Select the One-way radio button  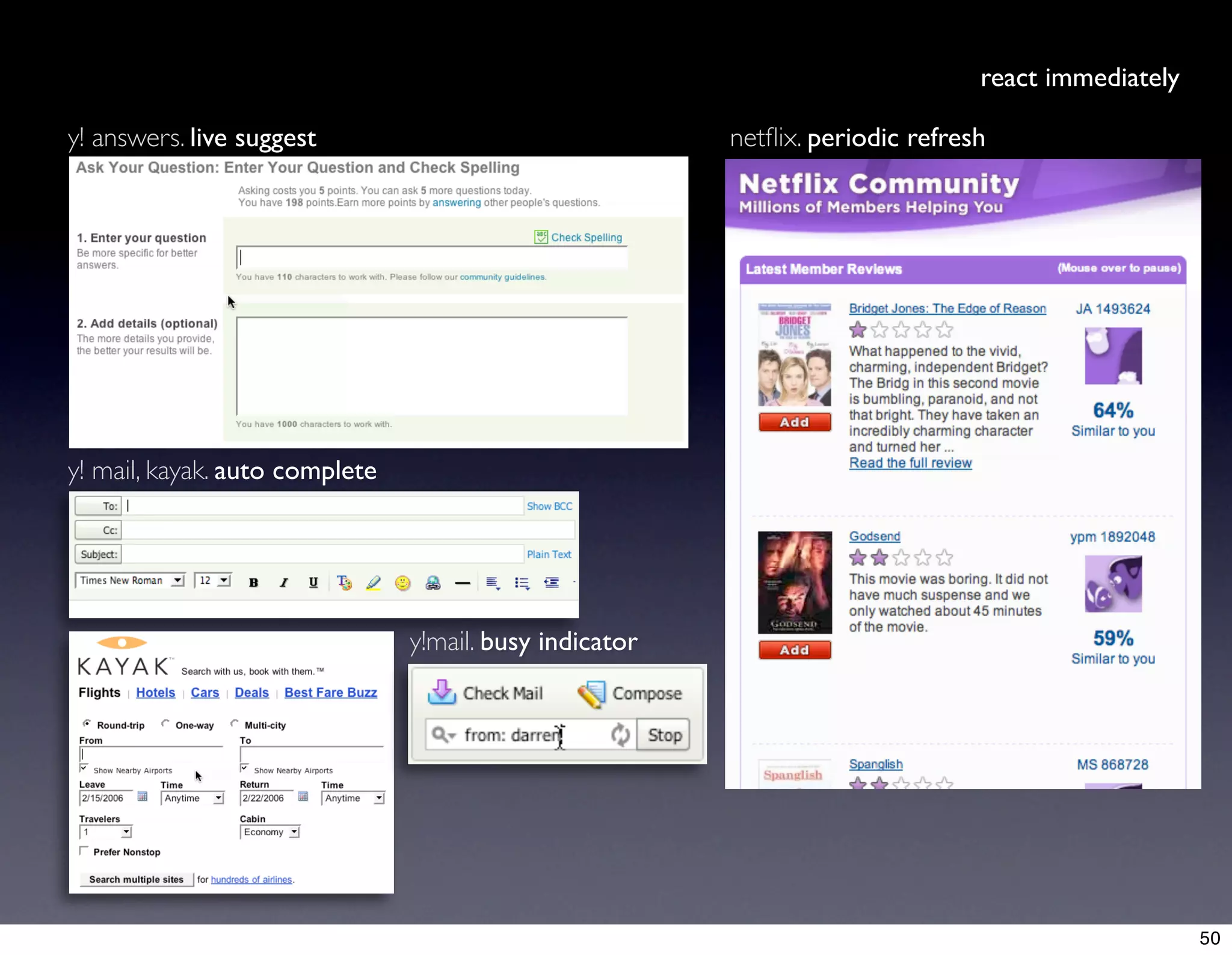pyautogui.click(x=165, y=723)
